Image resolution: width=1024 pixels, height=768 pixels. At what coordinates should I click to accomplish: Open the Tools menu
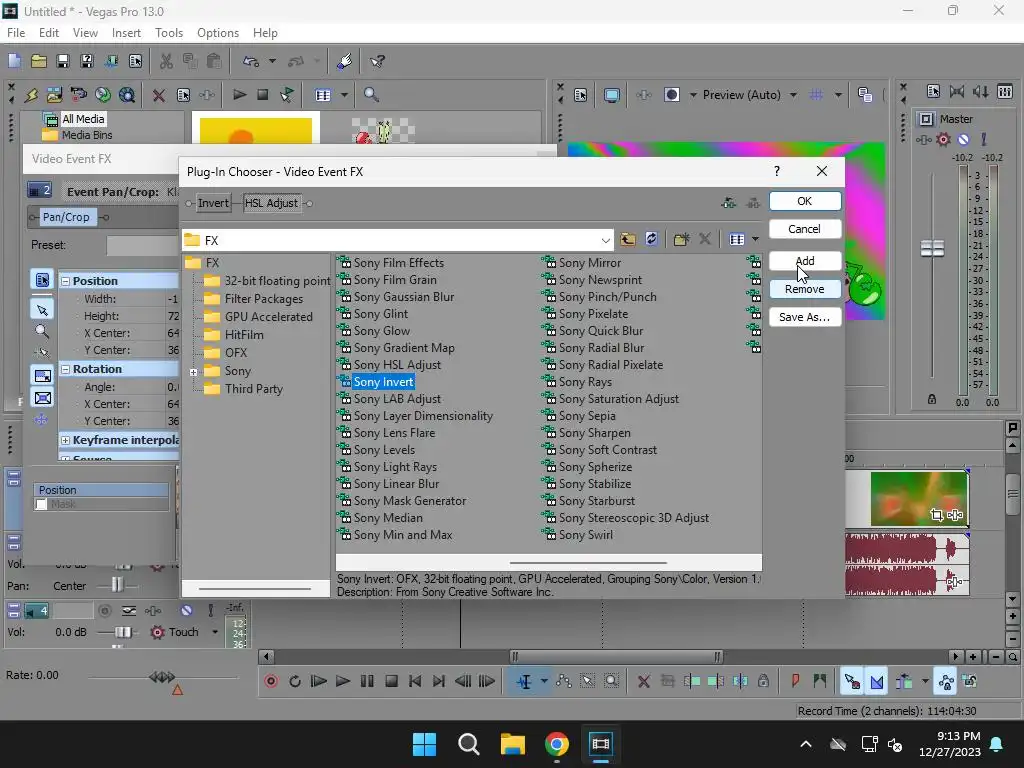point(169,33)
